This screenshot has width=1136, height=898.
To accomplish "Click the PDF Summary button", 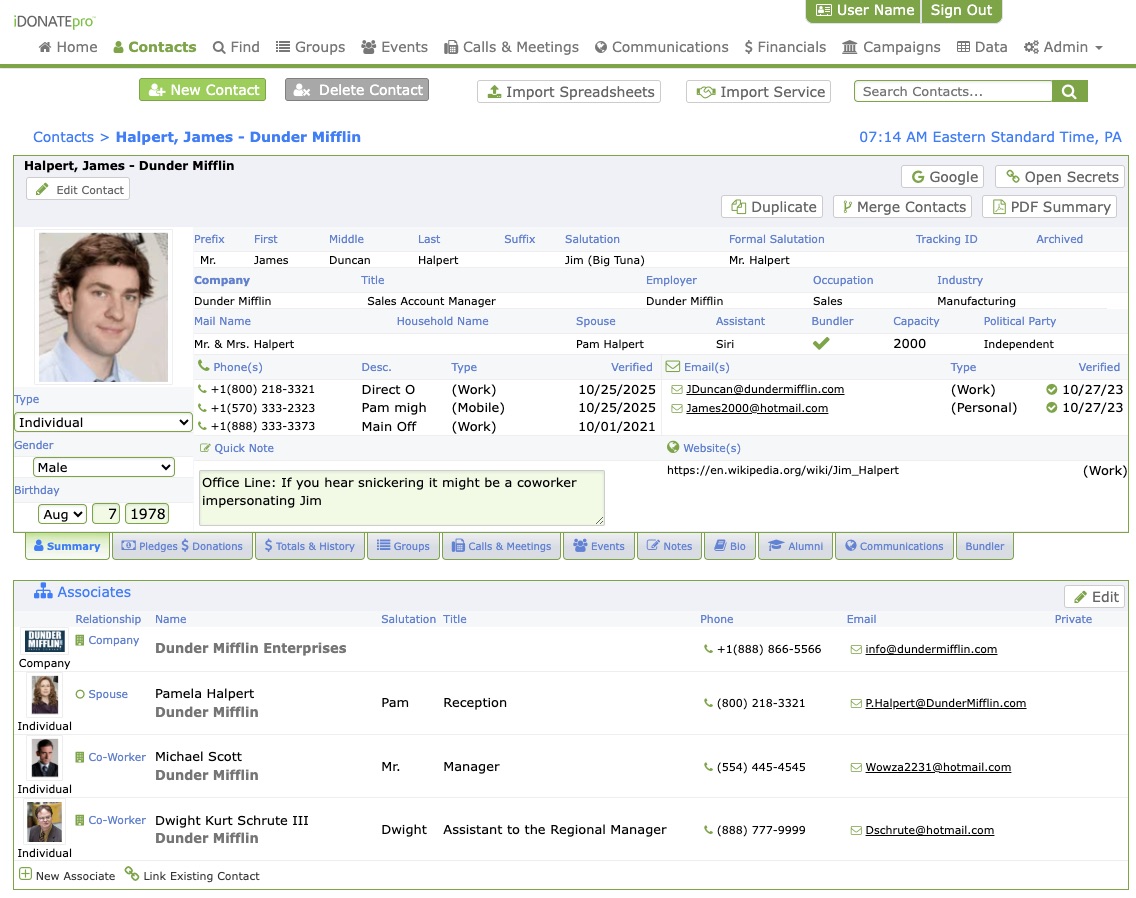I will pos(1050,207).
